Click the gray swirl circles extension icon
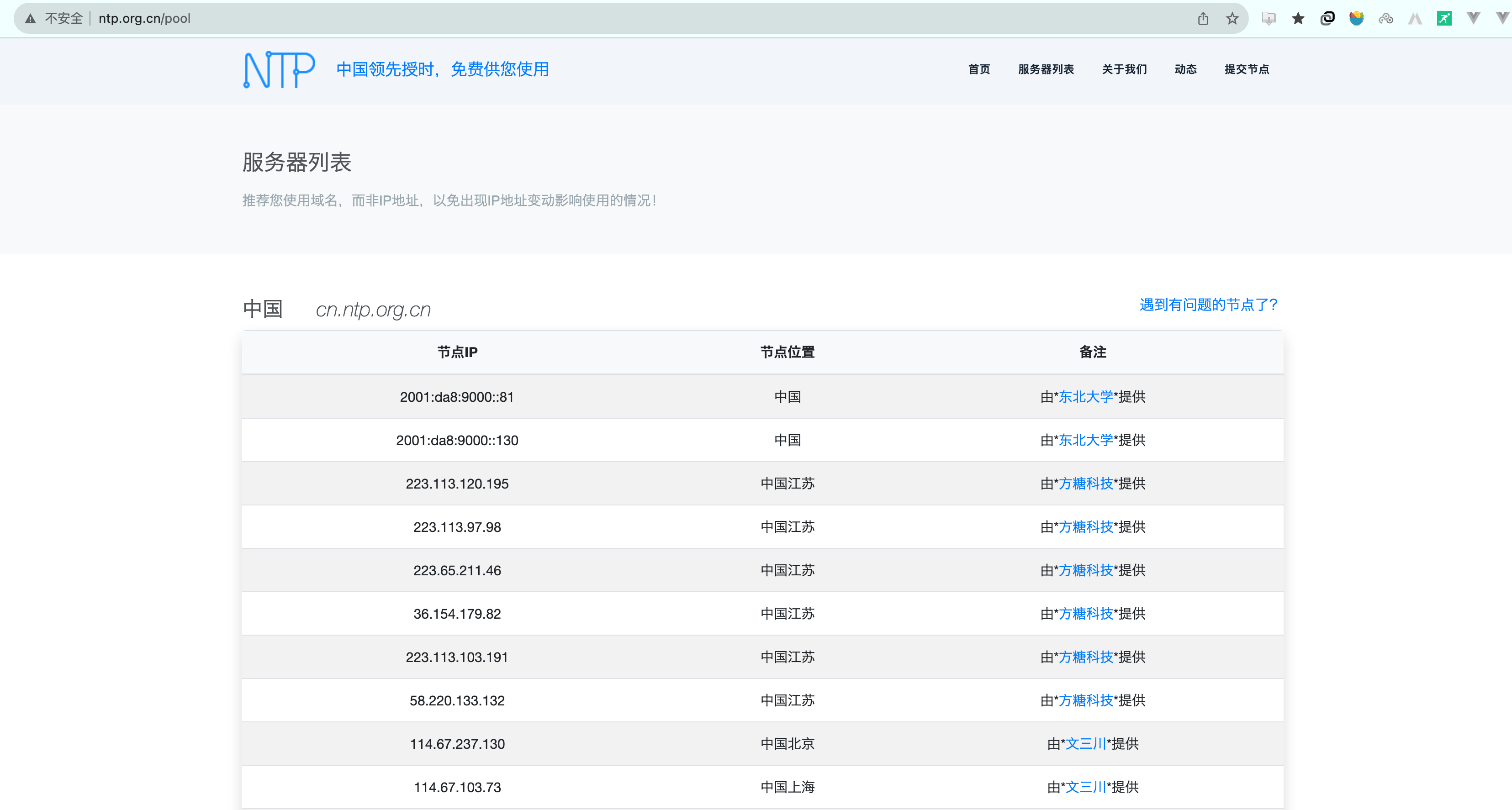The height and width of the screenshot is (810, 1512). click(1386, 19)
